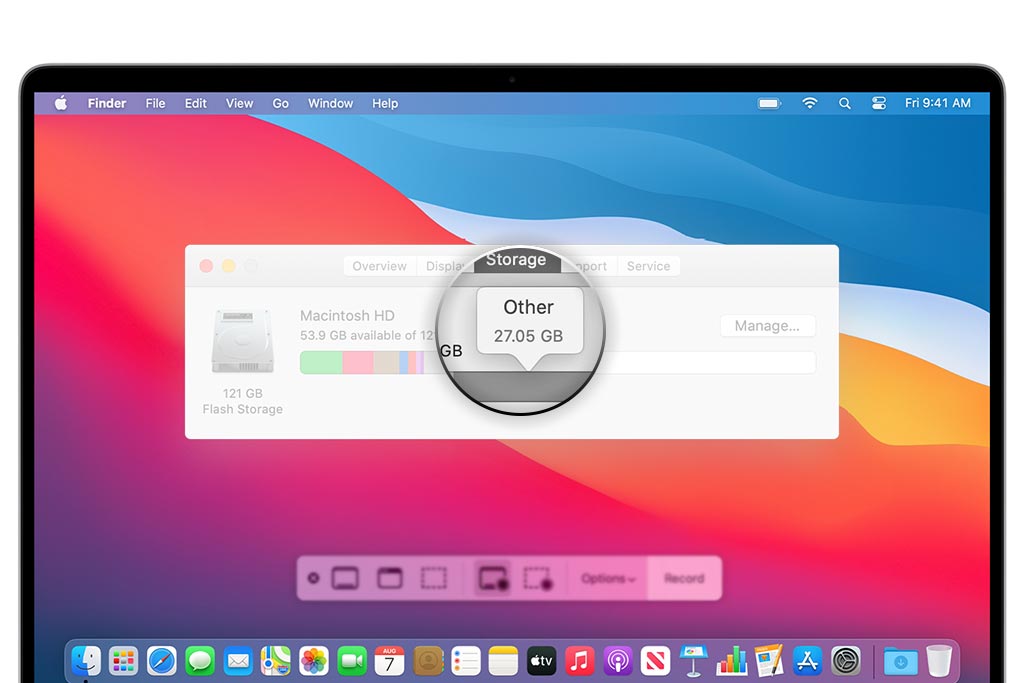
Task: Open App Store from the Dock
Action: click(807, 661)
